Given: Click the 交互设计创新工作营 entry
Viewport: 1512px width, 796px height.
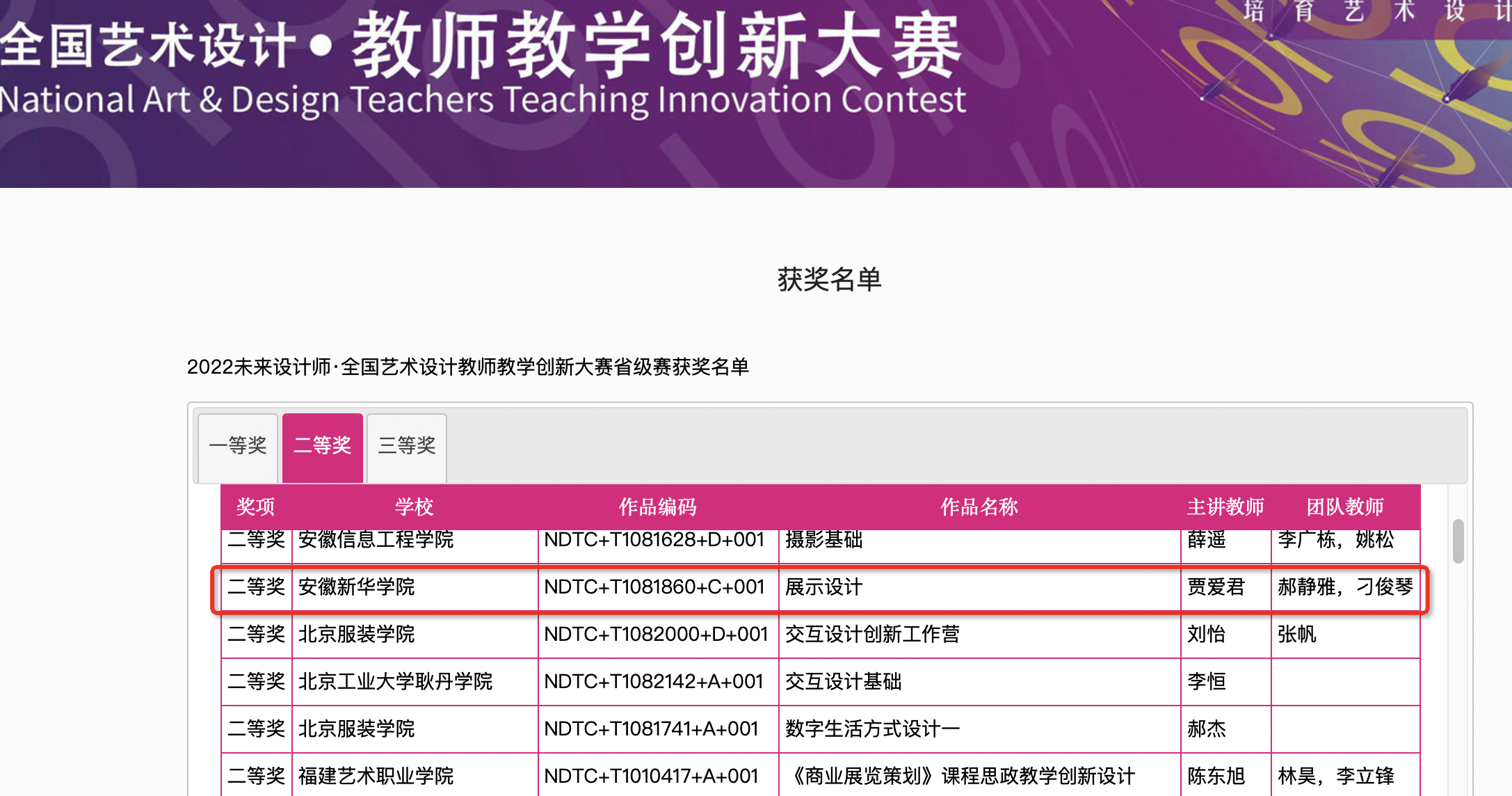Looking at the screenshot, I should (872, 635).
